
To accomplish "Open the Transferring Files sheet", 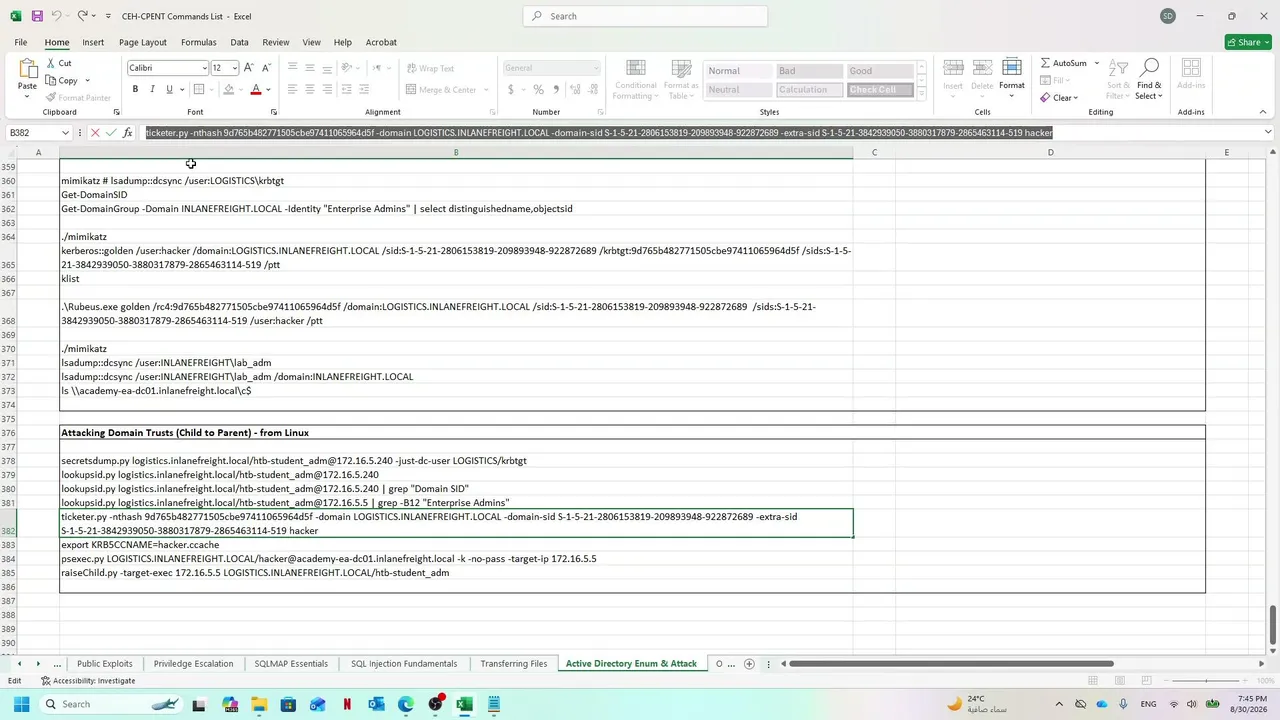I will 514,664.
